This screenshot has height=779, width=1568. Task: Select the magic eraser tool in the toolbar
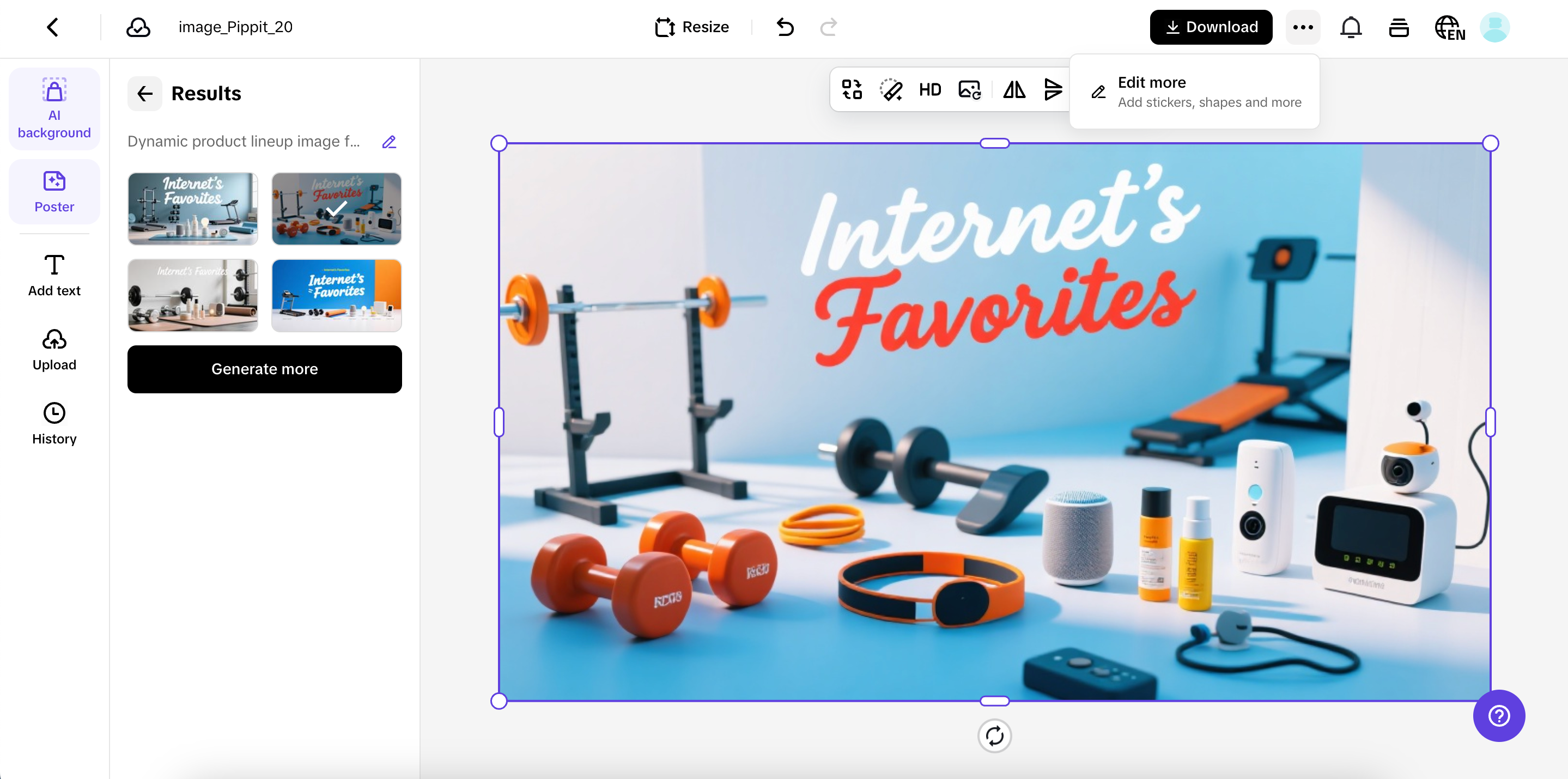click(891, 89)
